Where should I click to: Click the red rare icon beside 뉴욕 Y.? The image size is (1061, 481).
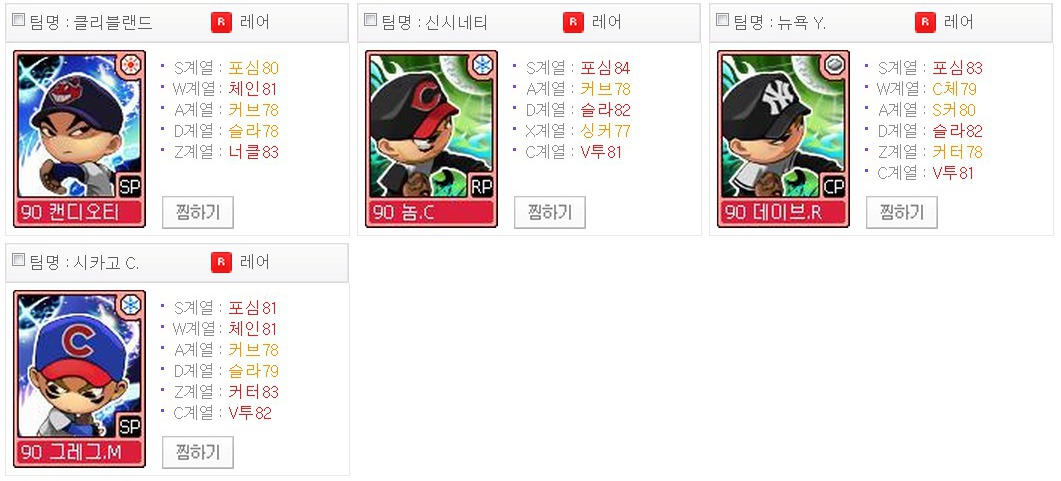[925, 22]
